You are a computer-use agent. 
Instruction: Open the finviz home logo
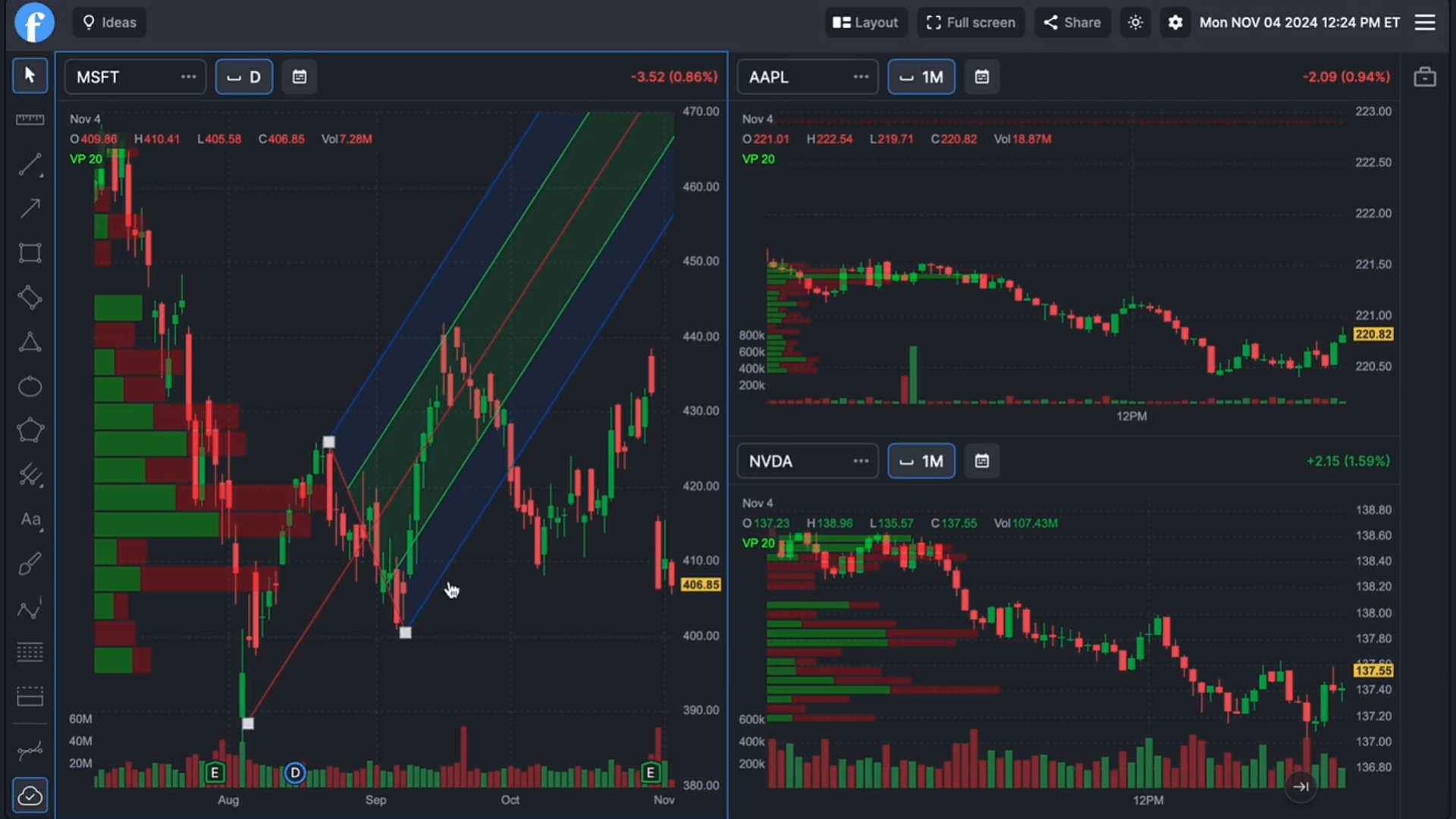(35, 23)
